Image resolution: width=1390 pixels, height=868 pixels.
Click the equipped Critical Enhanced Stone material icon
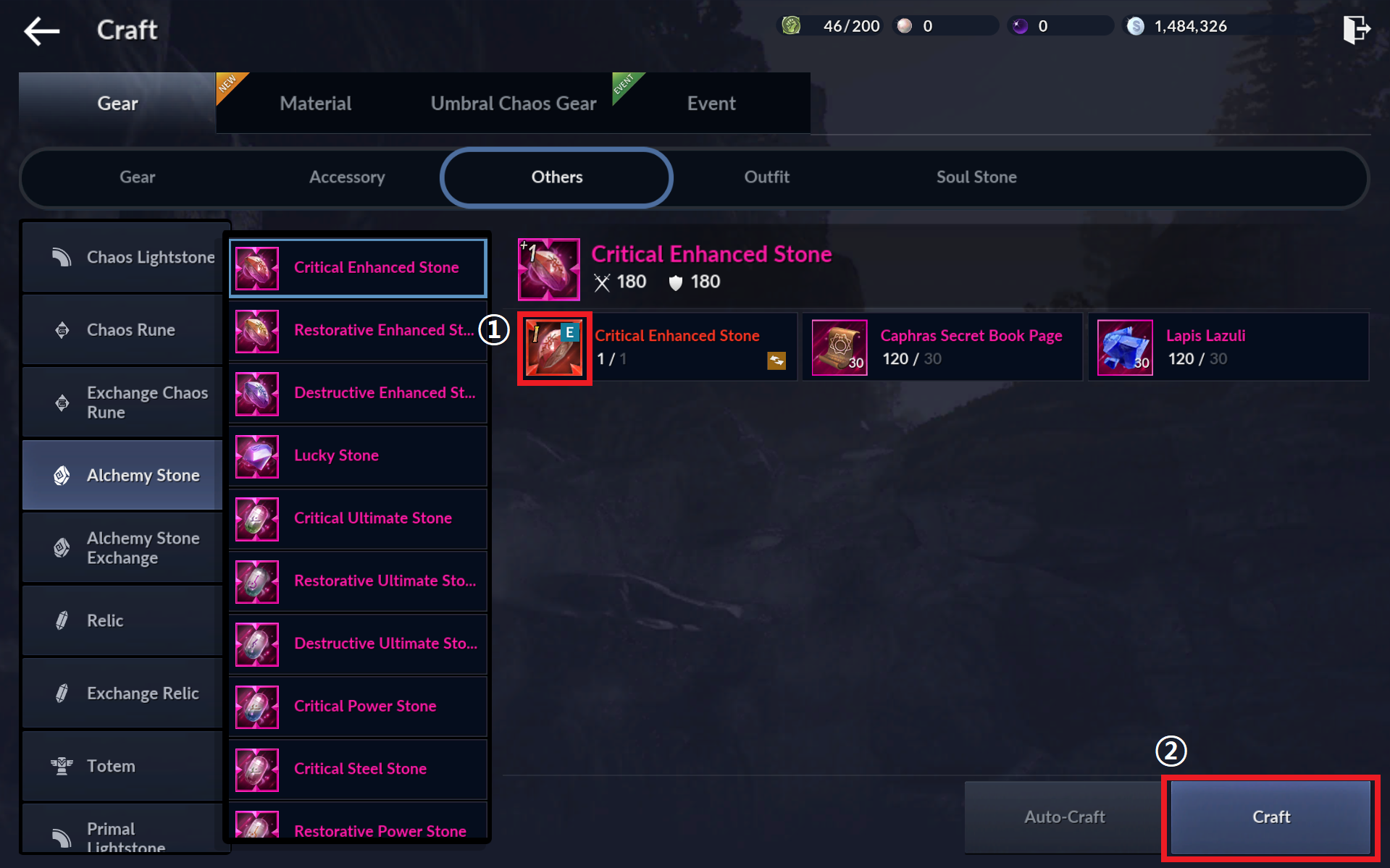pyautogui.click(x=554, y=348)
